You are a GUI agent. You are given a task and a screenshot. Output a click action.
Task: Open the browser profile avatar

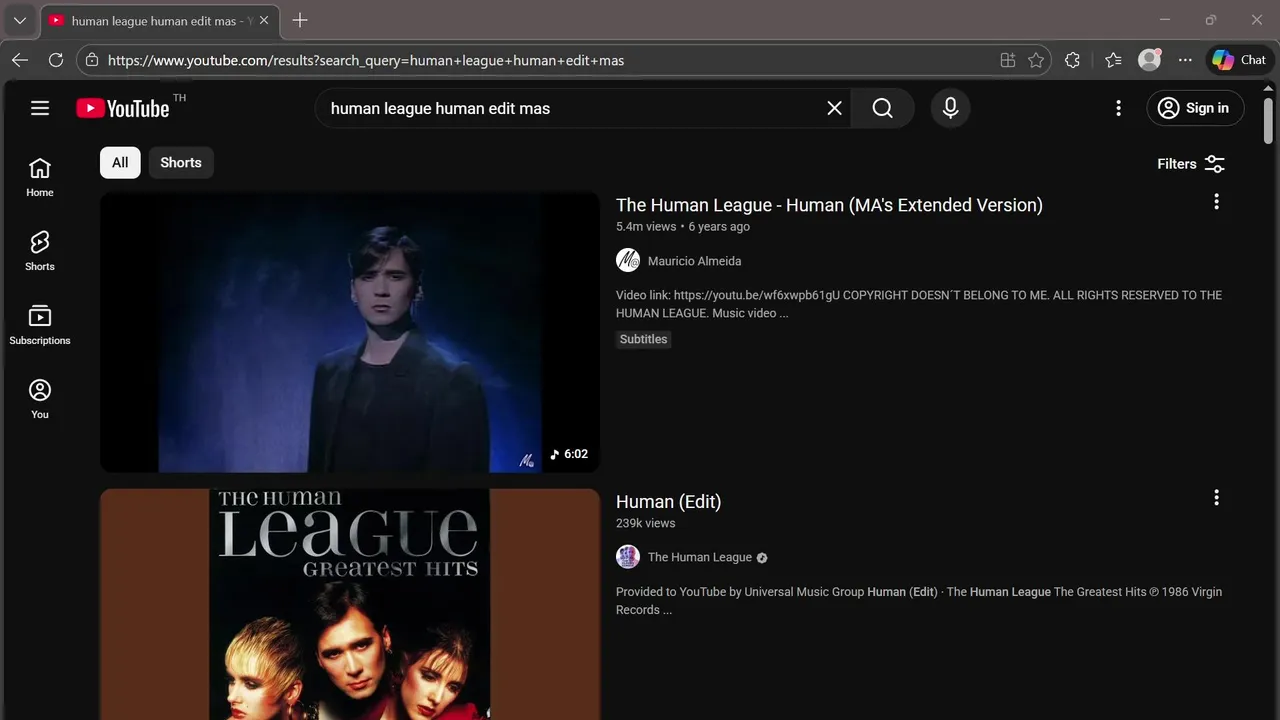point(1150,60)
